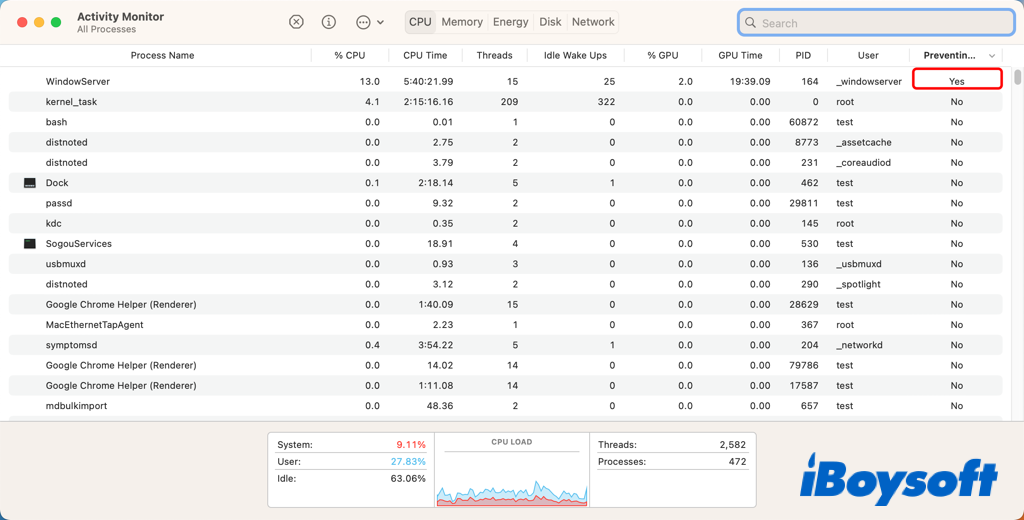
Task: Click the yellow minimize window button
Action: click(x=39, y=22)
